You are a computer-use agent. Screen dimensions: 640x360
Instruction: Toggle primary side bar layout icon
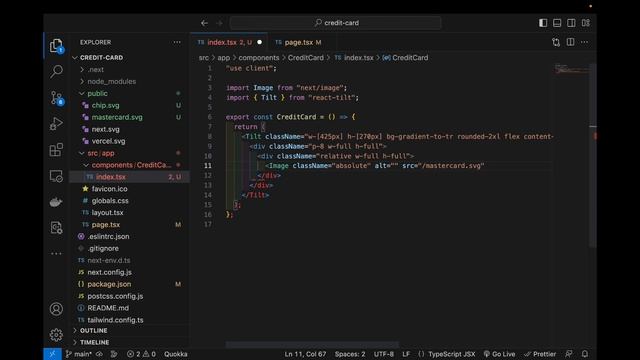(x=543, y=23)
